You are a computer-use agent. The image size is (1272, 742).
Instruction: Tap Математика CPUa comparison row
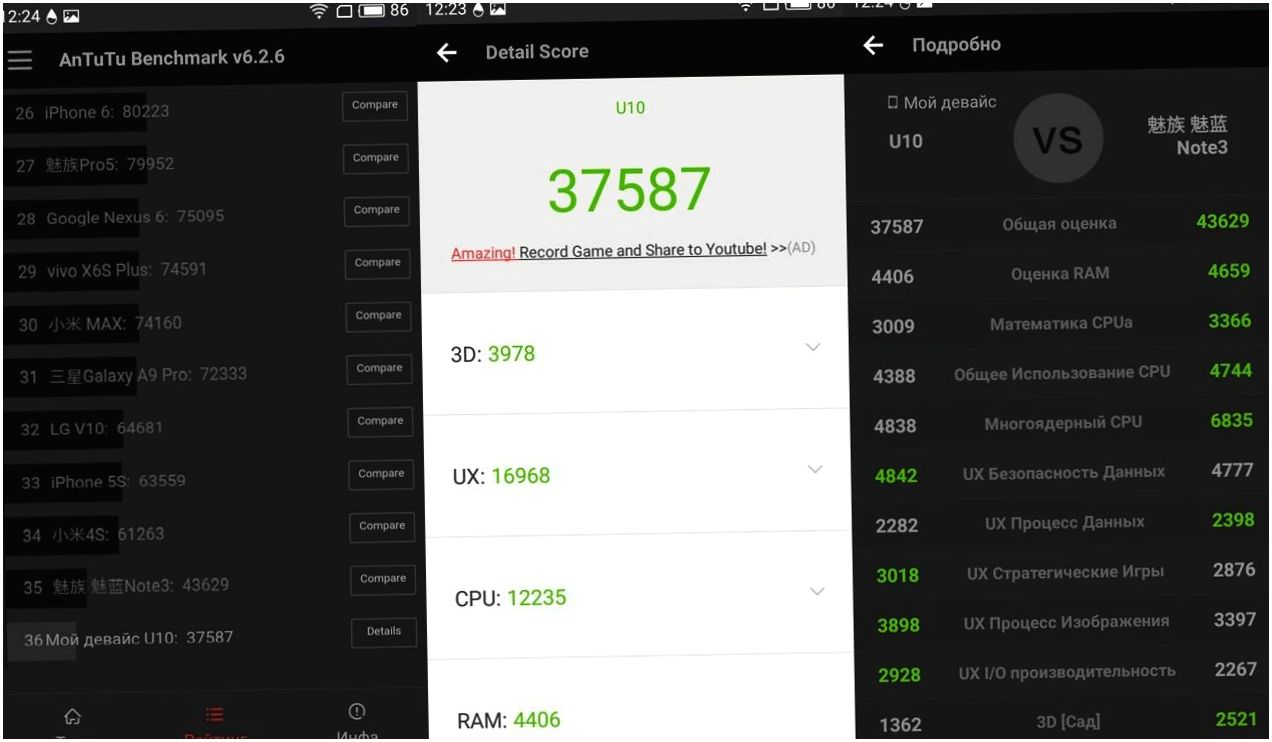tap(1059, 324)
